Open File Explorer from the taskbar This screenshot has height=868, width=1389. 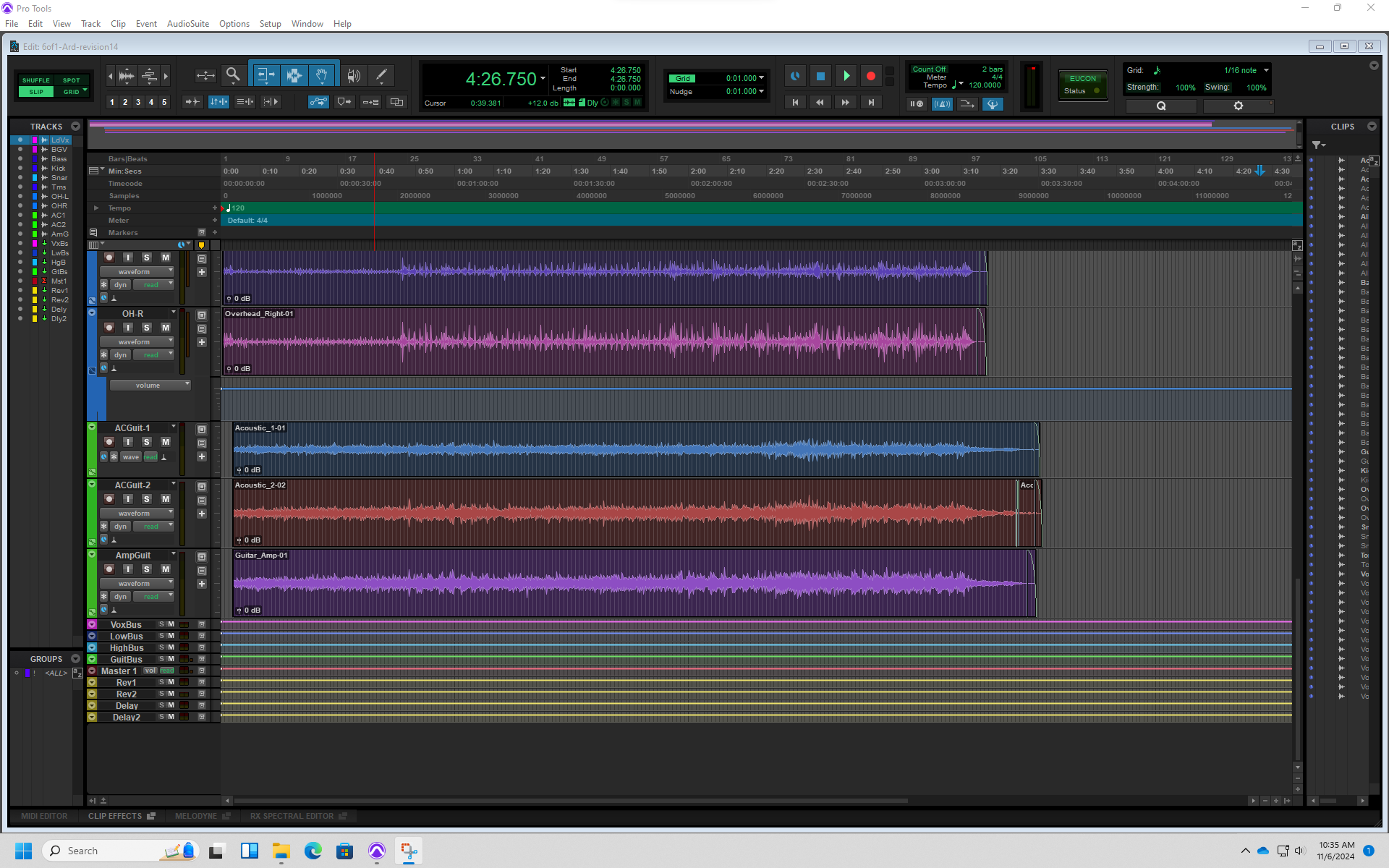281,851
